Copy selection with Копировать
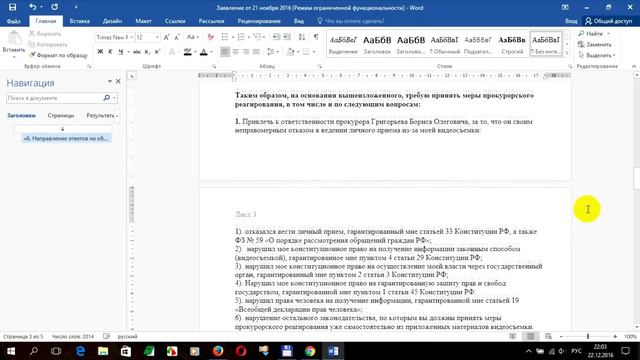This screenshot has height=360, width=640. click(x=48, y=44)
